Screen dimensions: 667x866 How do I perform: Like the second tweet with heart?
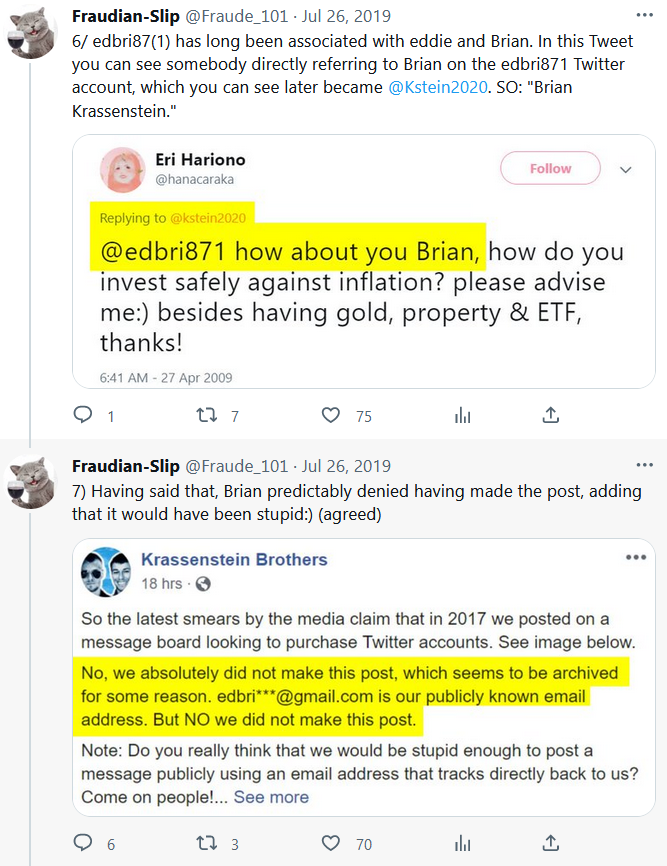click(331, 844)
